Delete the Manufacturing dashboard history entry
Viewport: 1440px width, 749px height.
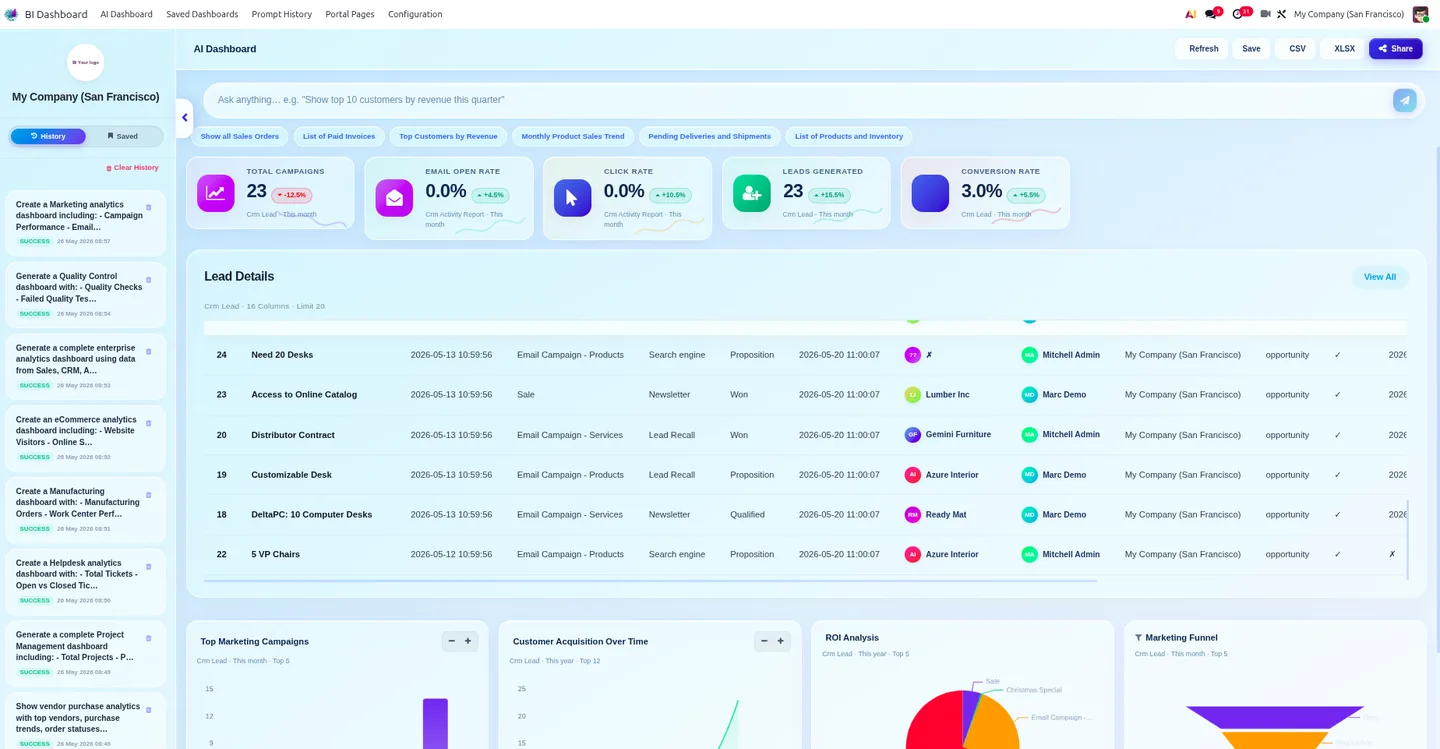click(x=149, y=494)
